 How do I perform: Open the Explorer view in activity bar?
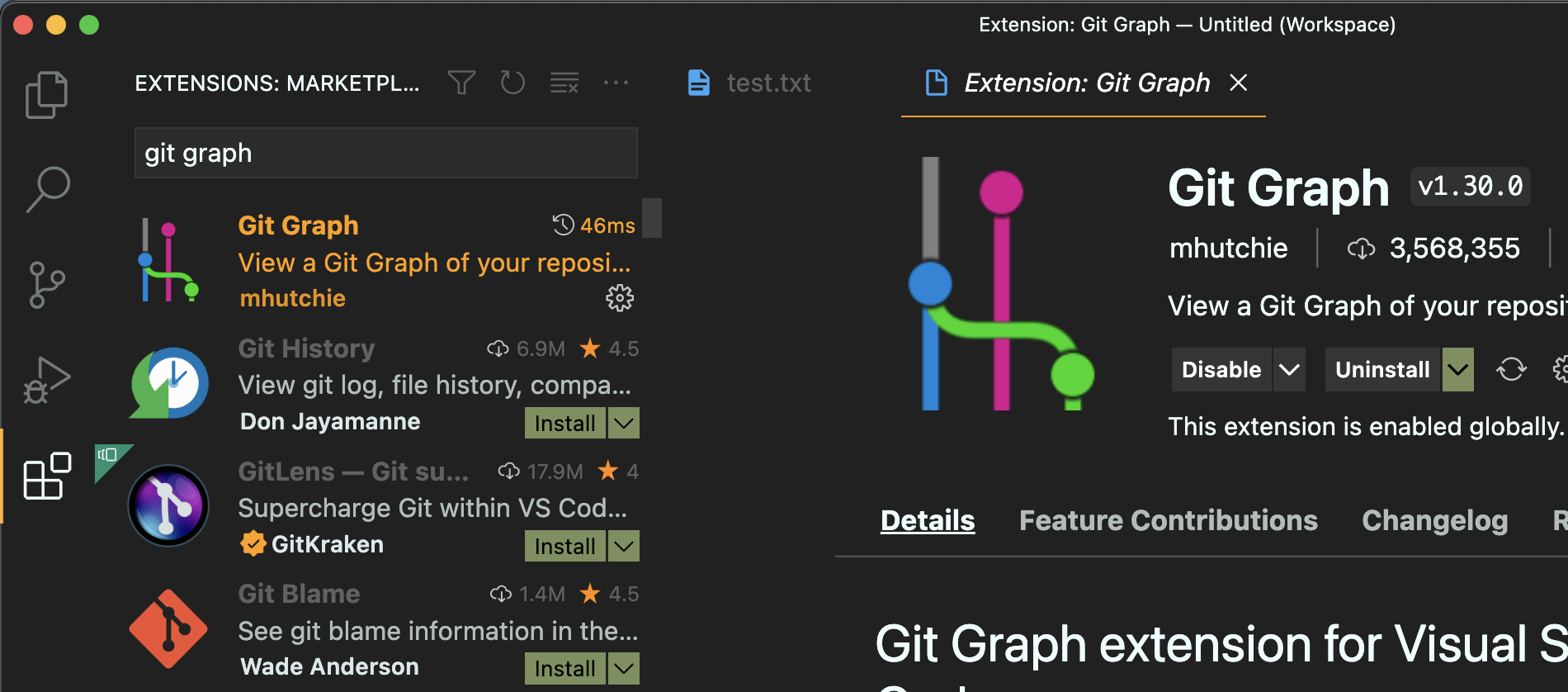pyautogui.click(x=47, y=94)
